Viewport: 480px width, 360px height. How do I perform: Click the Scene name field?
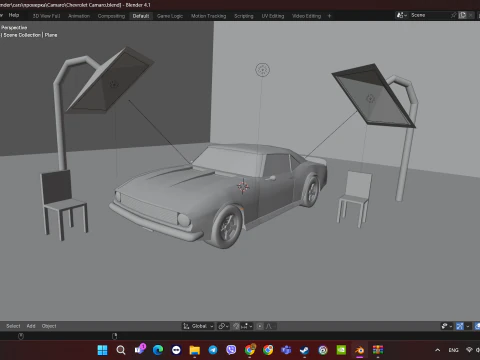click(x=429, y=15)
